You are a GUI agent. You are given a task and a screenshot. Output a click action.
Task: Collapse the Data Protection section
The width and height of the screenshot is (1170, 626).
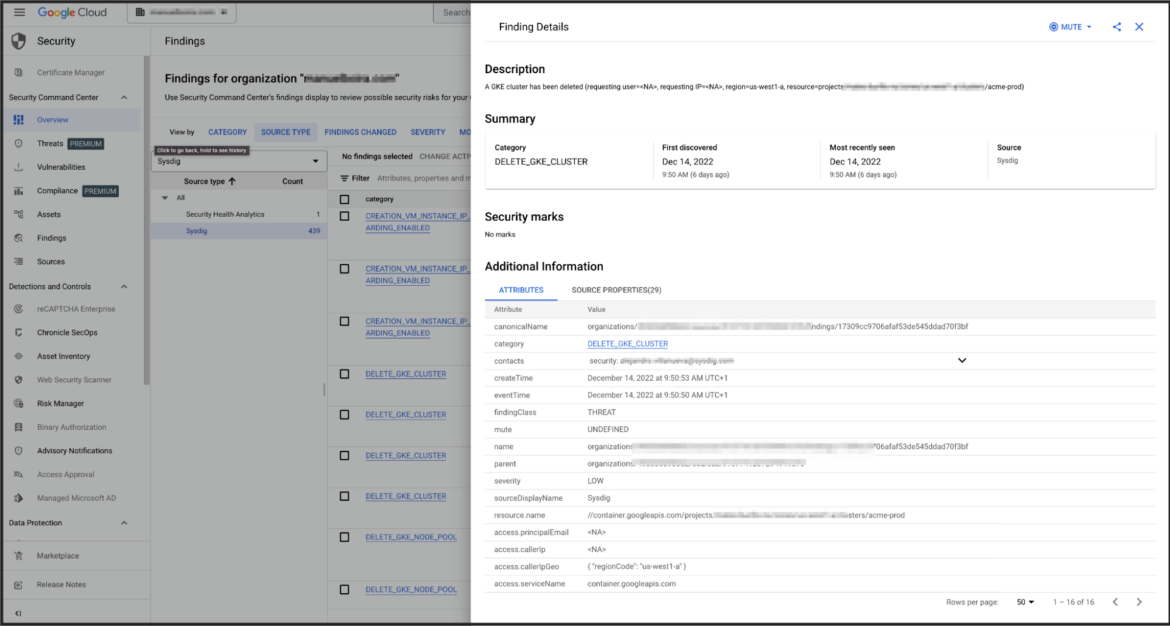[x=124, y=523]
